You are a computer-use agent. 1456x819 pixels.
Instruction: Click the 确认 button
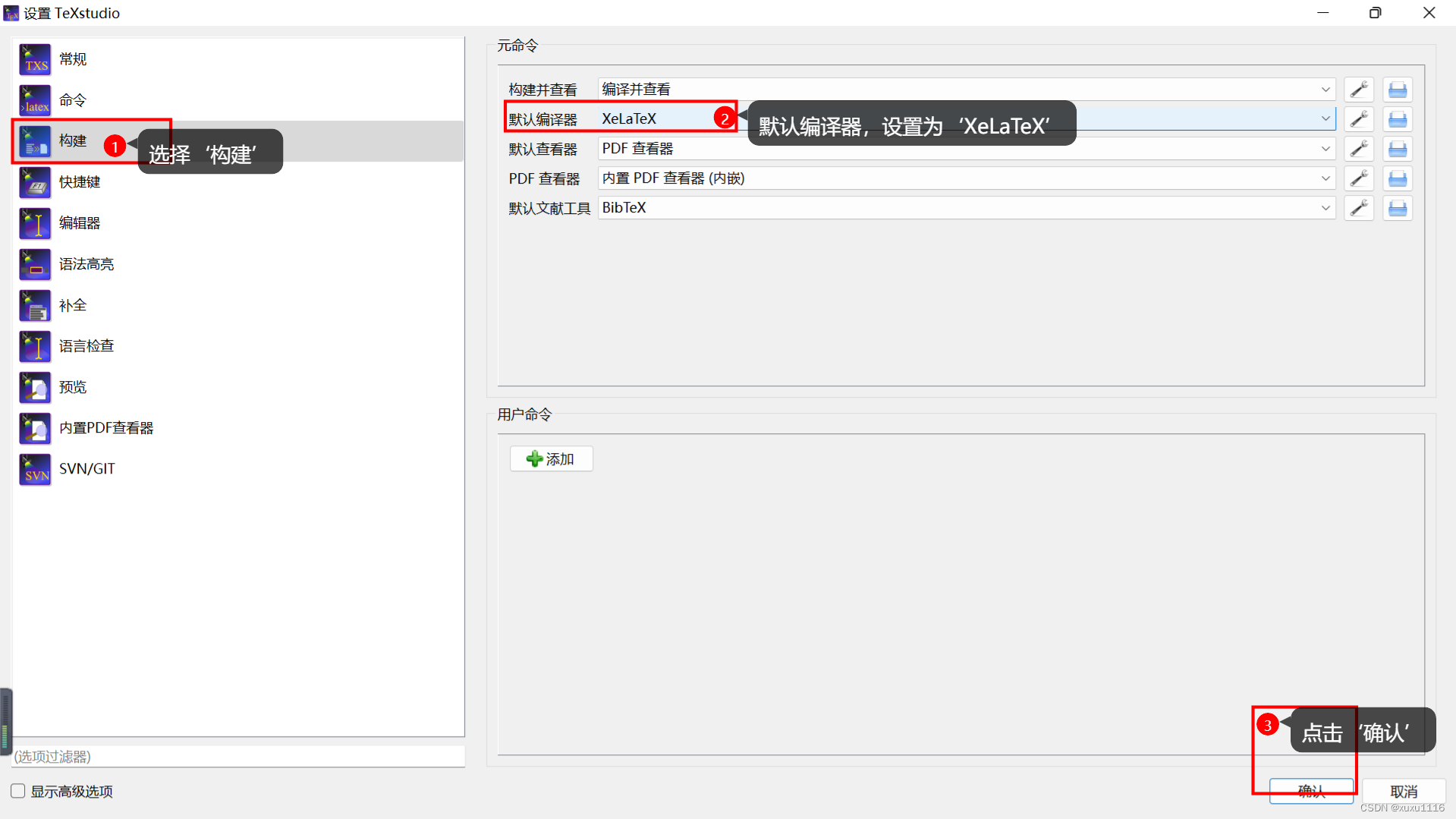[x=1311, y=792]
